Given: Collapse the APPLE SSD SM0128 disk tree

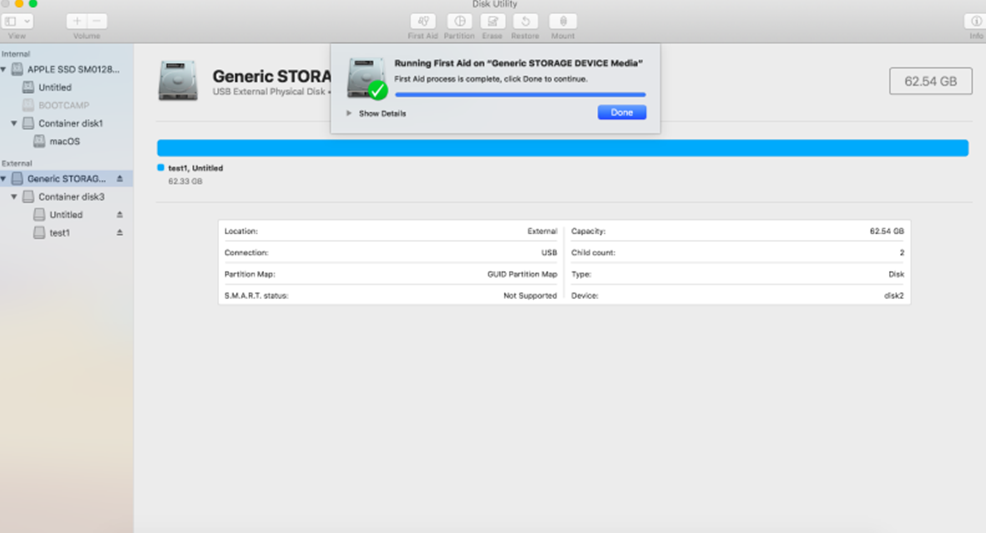Looking at the screenshot, I should pyautogui.click(x=4, y=69).
